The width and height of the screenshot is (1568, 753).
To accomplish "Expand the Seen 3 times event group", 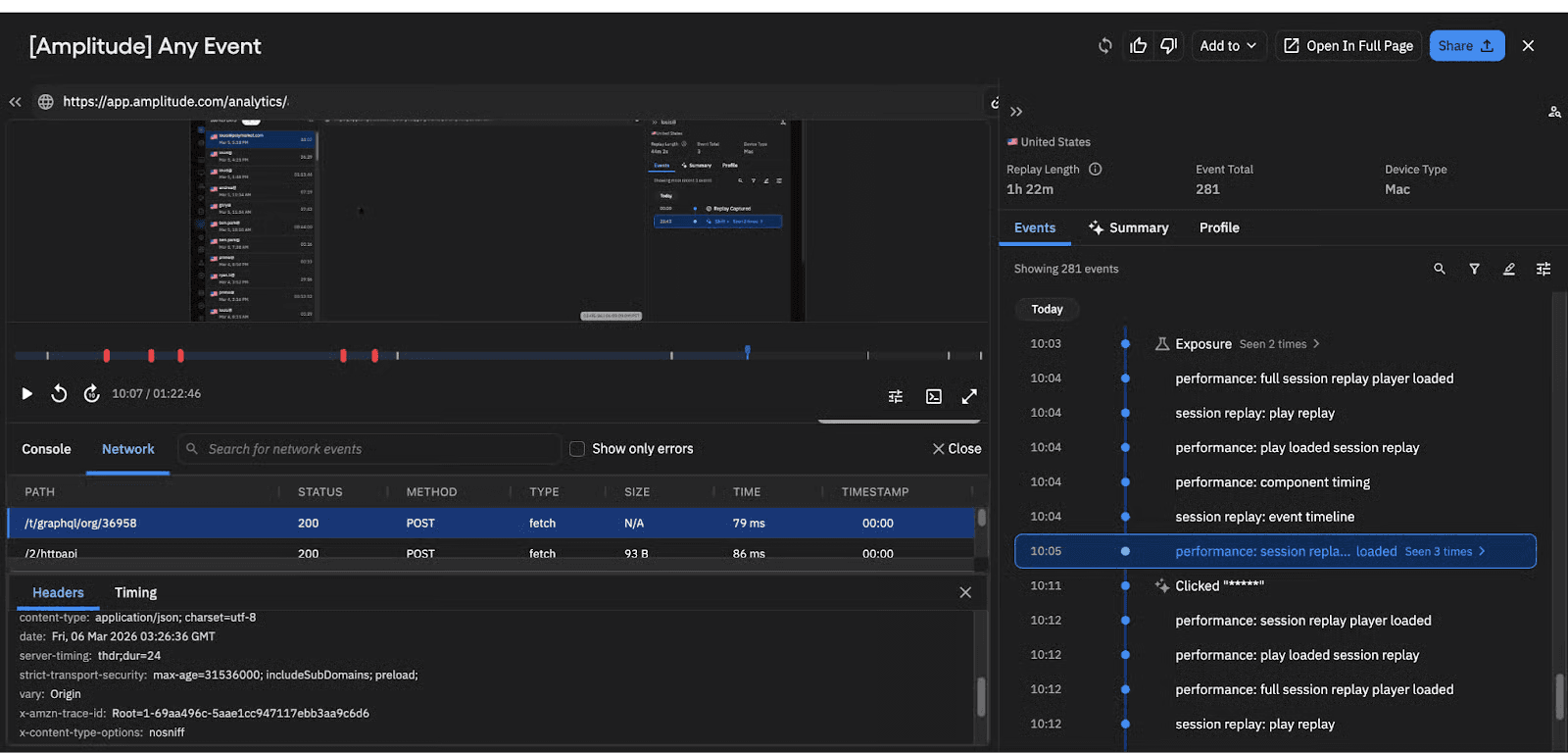I will tap(1445, 551).
